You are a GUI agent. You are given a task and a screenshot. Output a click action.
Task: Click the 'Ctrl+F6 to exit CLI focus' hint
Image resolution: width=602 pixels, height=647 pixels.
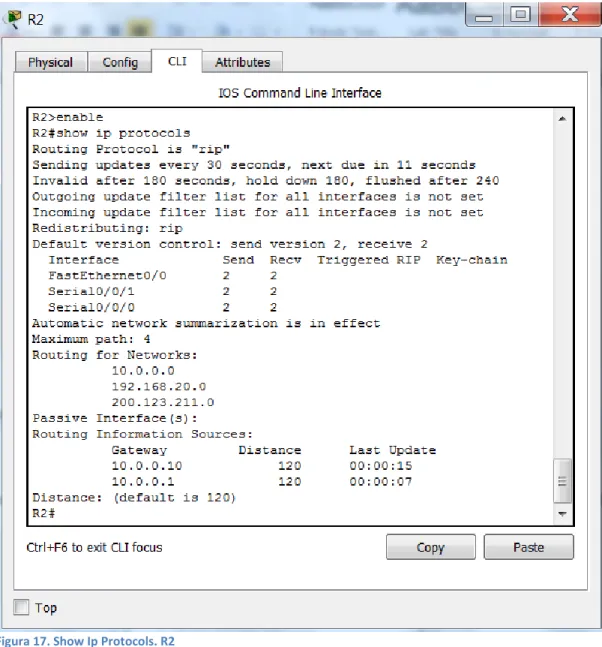[94, 547]
